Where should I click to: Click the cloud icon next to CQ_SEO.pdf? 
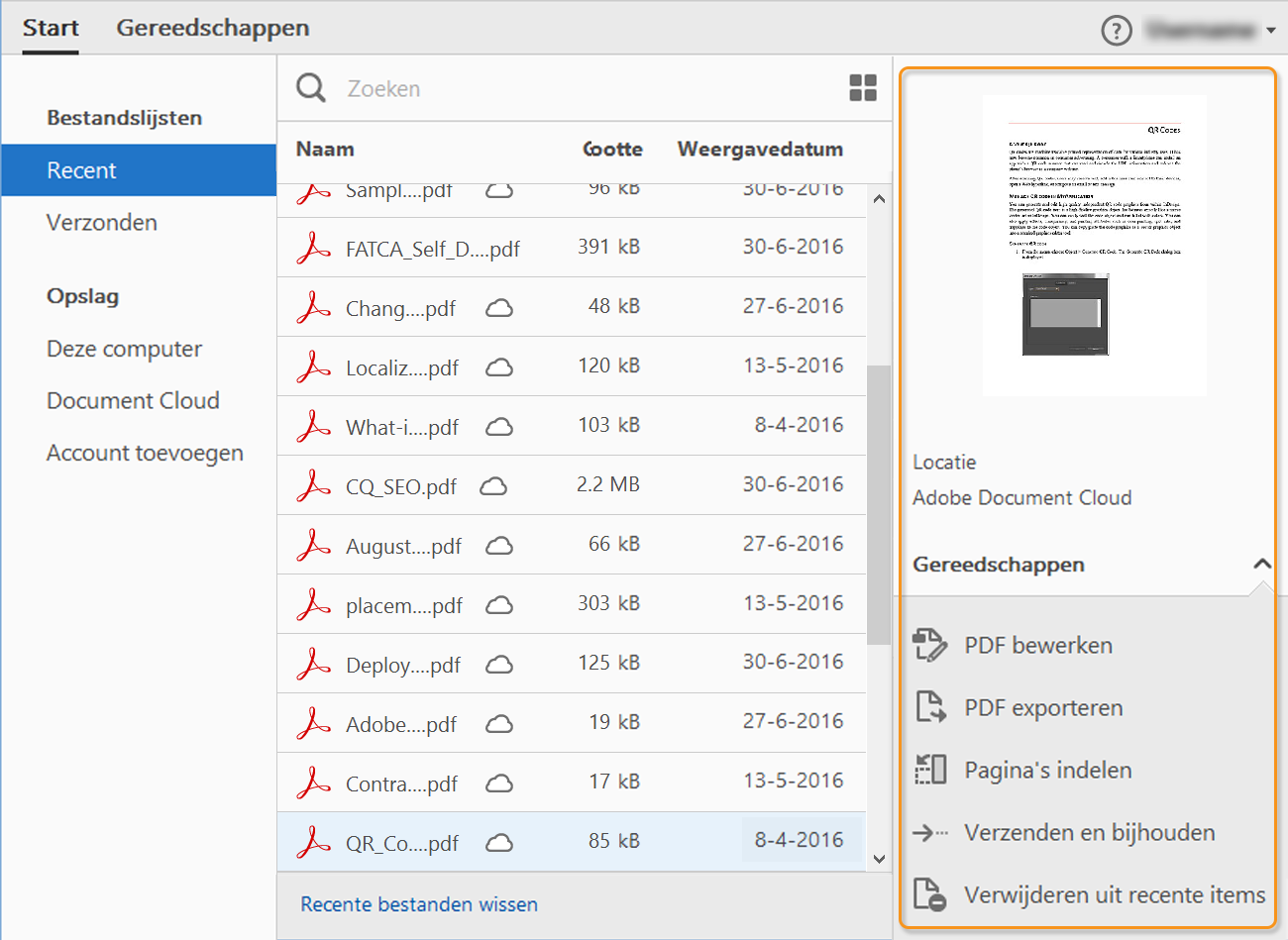click(493, 486)
